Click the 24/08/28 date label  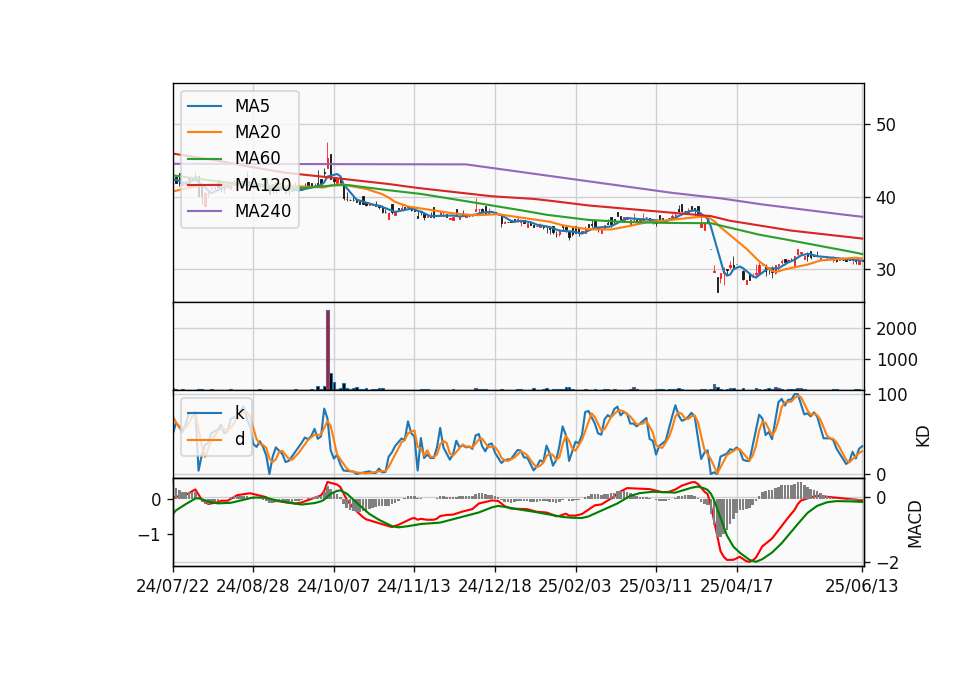coord(253,586)
